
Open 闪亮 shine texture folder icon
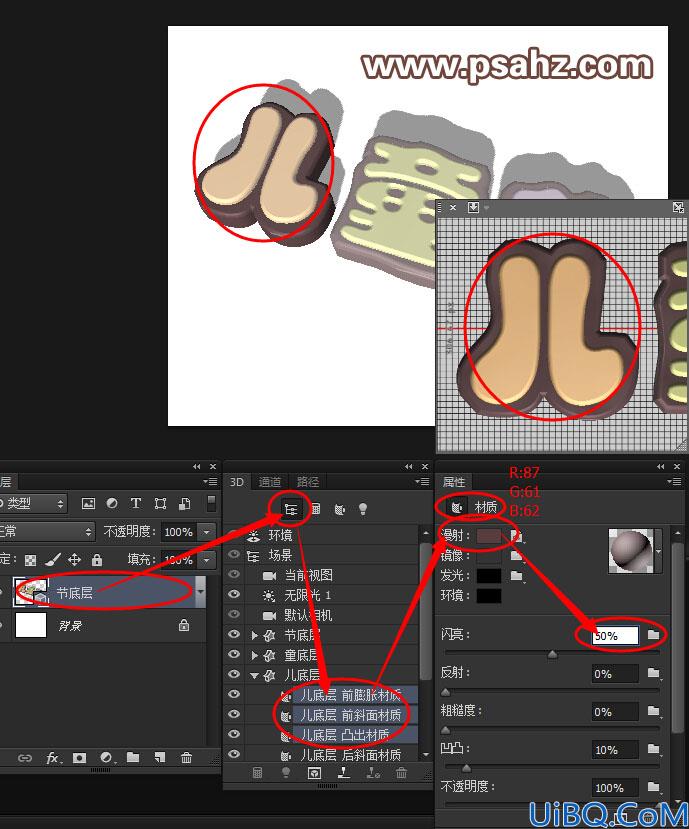click(x=654, y=635)
